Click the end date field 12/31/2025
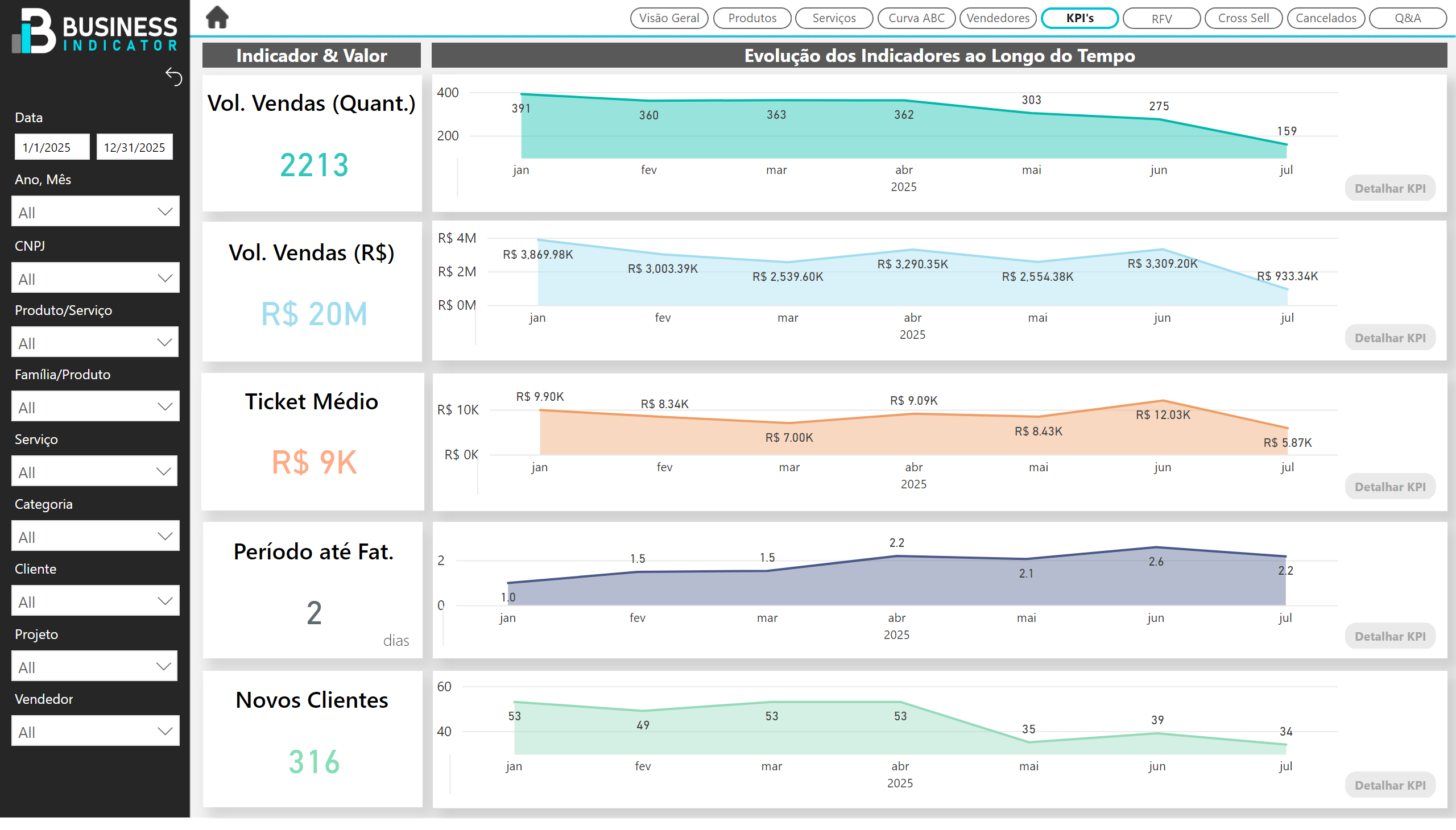The image size is (1456, 830). [134, 147]
